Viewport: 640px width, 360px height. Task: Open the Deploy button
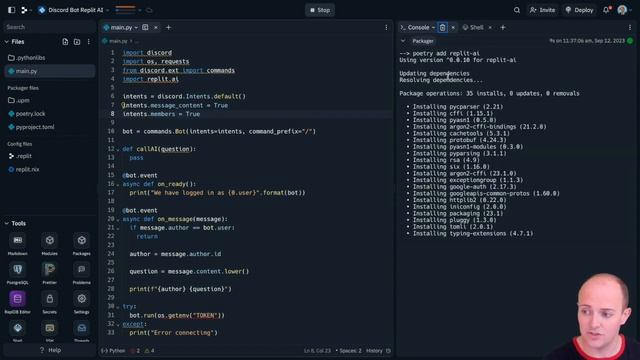[x=579, y=10]
